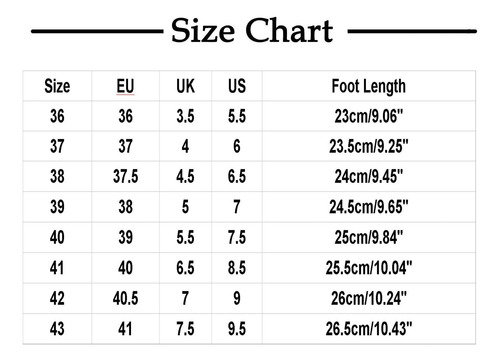The width and height of the screenshot is (500, 361).
Task: Select the 24.5cm/9.65" cell
Action: [x=369, y=207]
